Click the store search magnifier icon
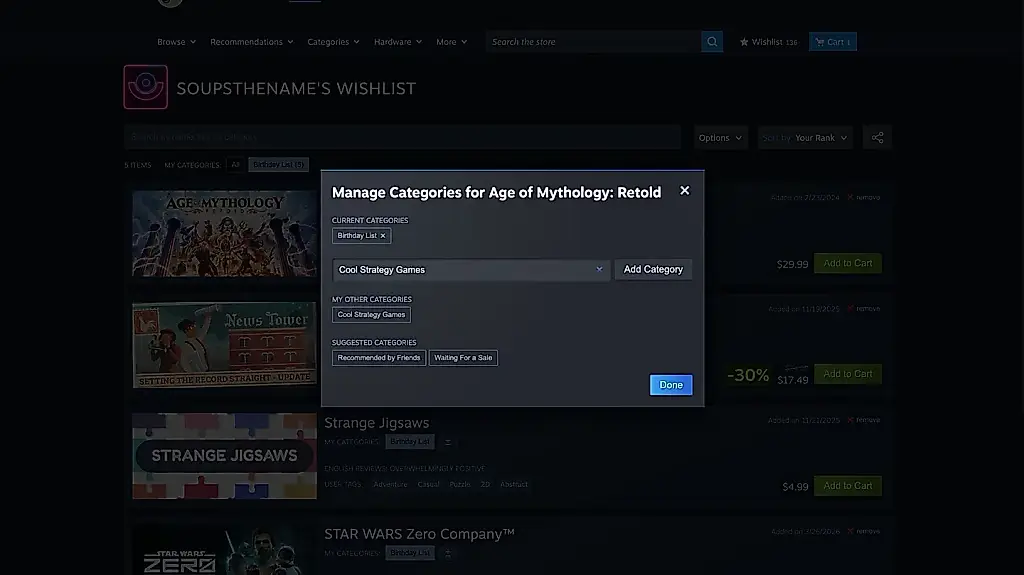The image size is (1024, 575). pos(712,42)
